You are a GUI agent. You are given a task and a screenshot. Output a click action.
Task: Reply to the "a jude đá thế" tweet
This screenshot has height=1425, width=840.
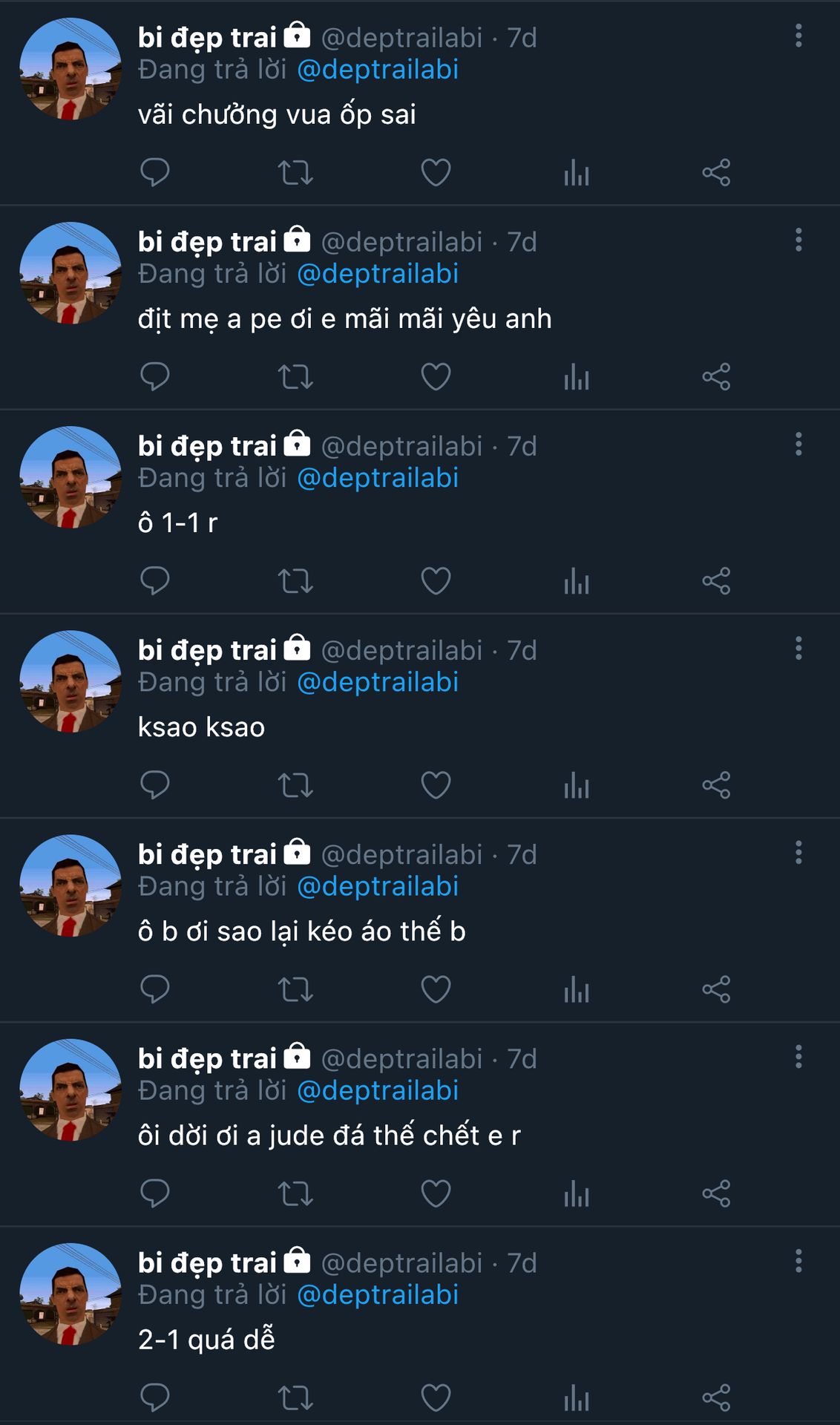pos(155,1193)
